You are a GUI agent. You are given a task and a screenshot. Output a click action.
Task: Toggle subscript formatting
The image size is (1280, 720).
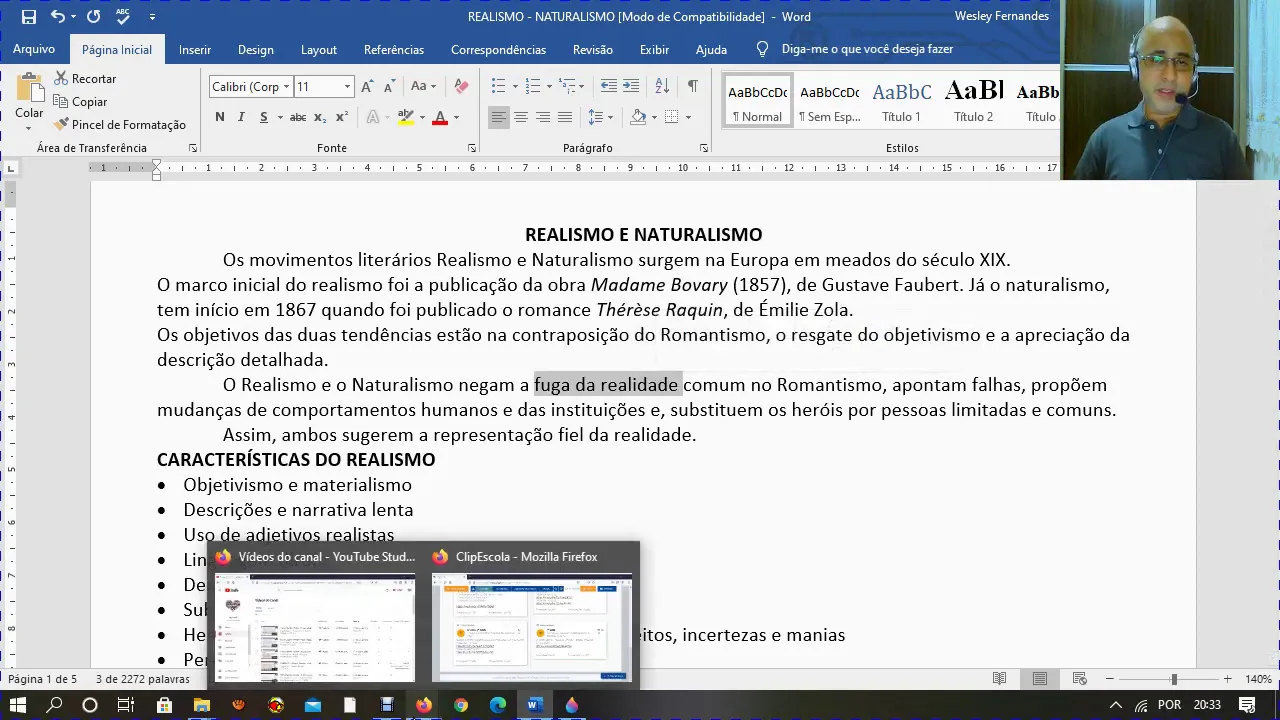tap(320, 118)
